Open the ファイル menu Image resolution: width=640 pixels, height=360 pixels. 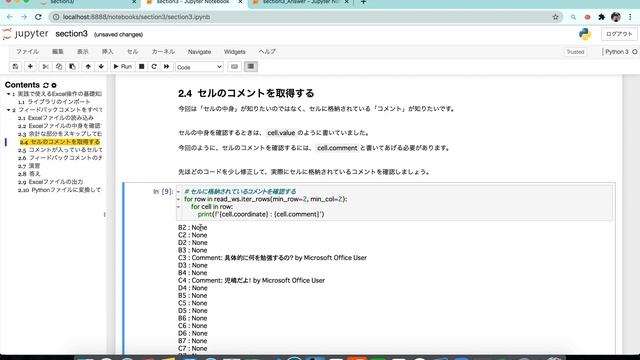pyautogui.click(x=27, y=52)
